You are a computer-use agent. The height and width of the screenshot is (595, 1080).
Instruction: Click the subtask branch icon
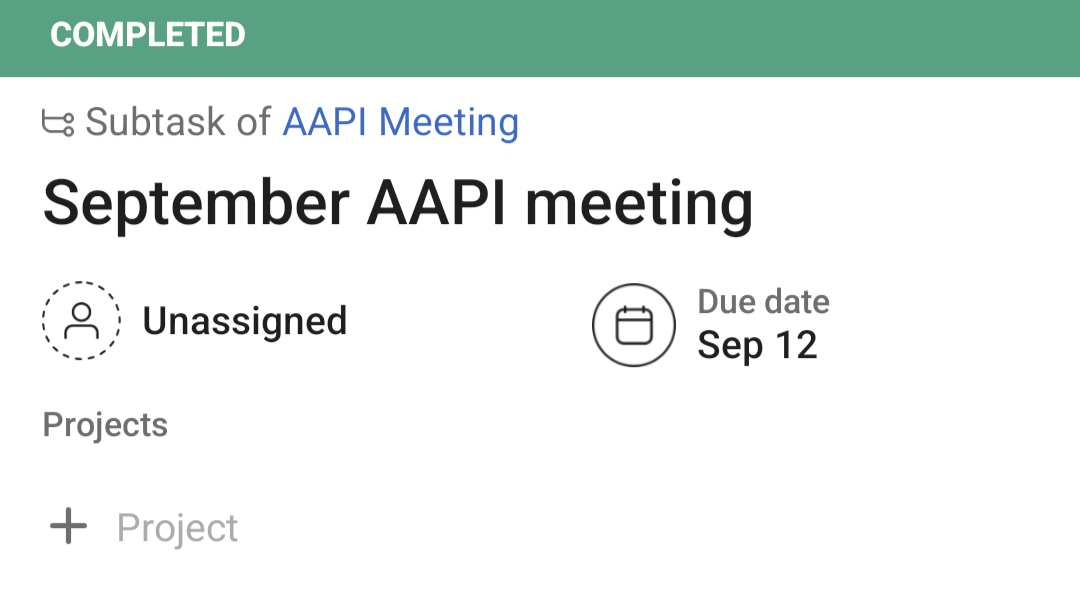click(x=58, y=123)
